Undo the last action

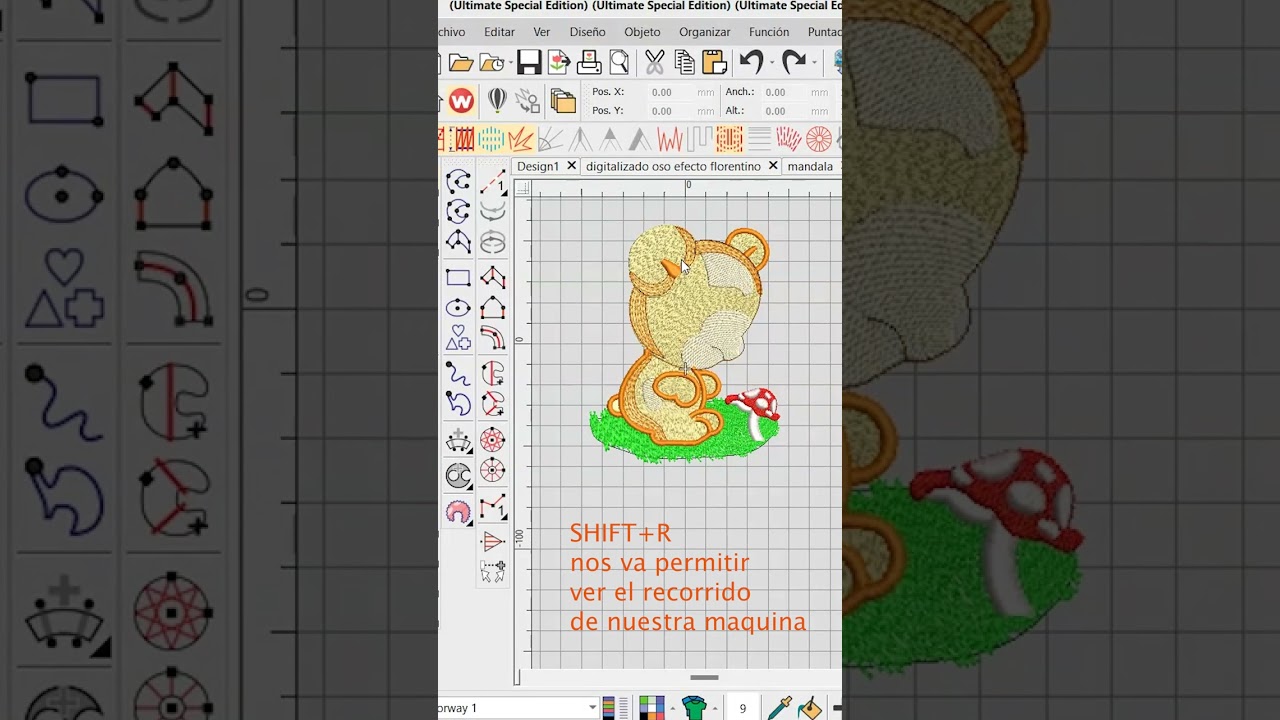[751, 63]
